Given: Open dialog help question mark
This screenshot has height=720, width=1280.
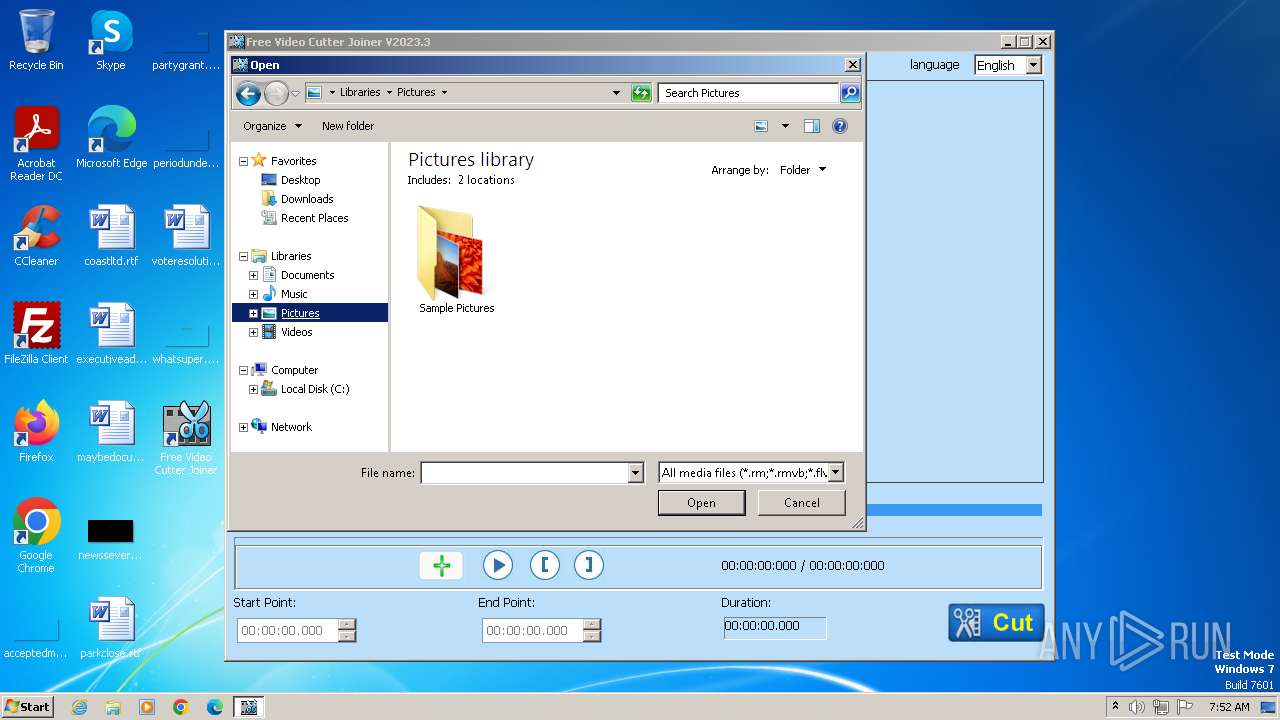Looking at the screenshot, I should (840, 126).
